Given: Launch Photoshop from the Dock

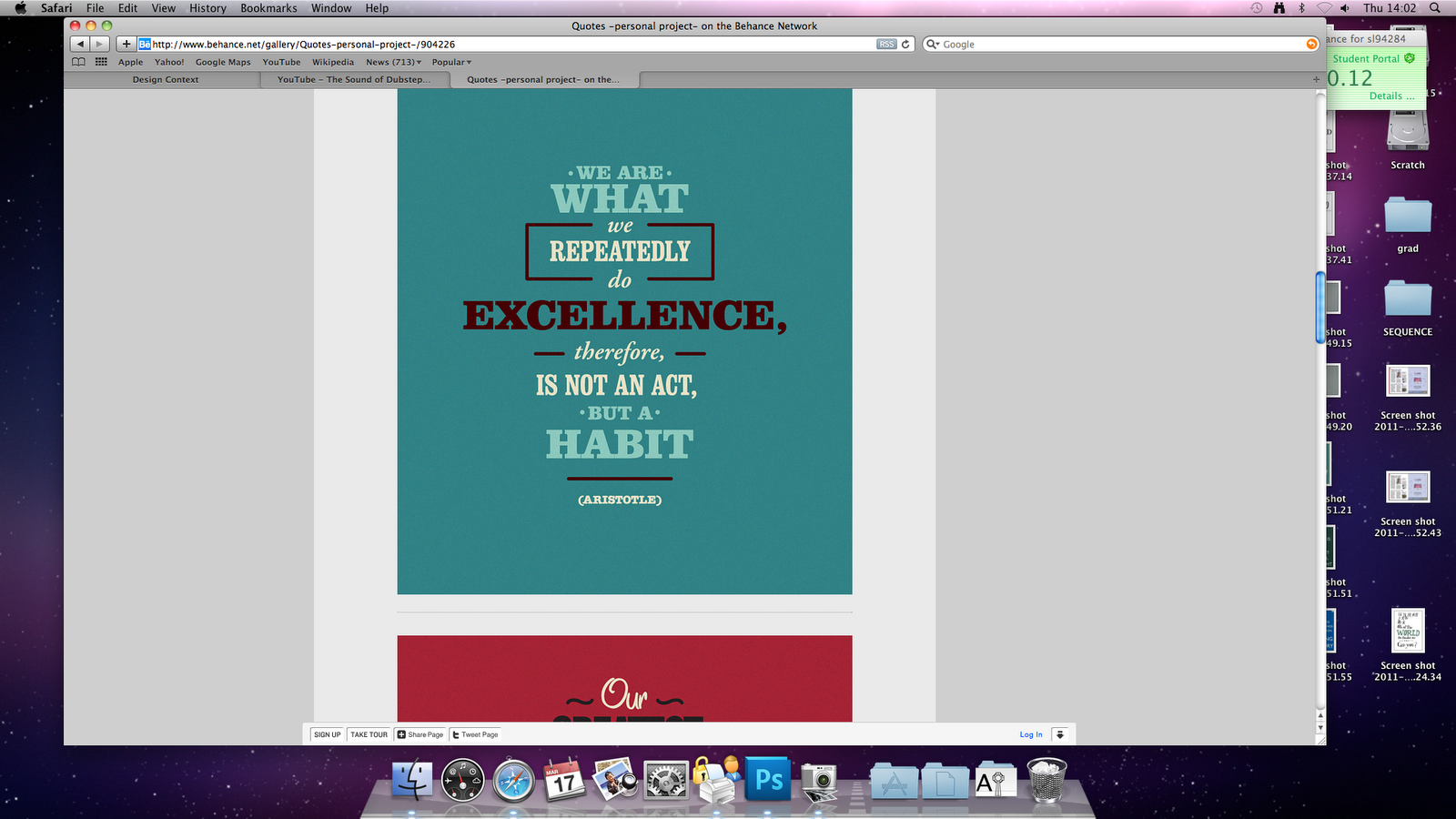Looking at the screenshot, I should (x=769, y=780).
